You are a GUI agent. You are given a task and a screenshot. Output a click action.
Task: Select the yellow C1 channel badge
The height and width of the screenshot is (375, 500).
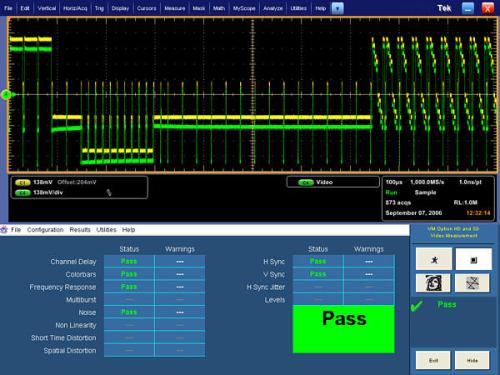pyautogui.click(x=23, y=183)
